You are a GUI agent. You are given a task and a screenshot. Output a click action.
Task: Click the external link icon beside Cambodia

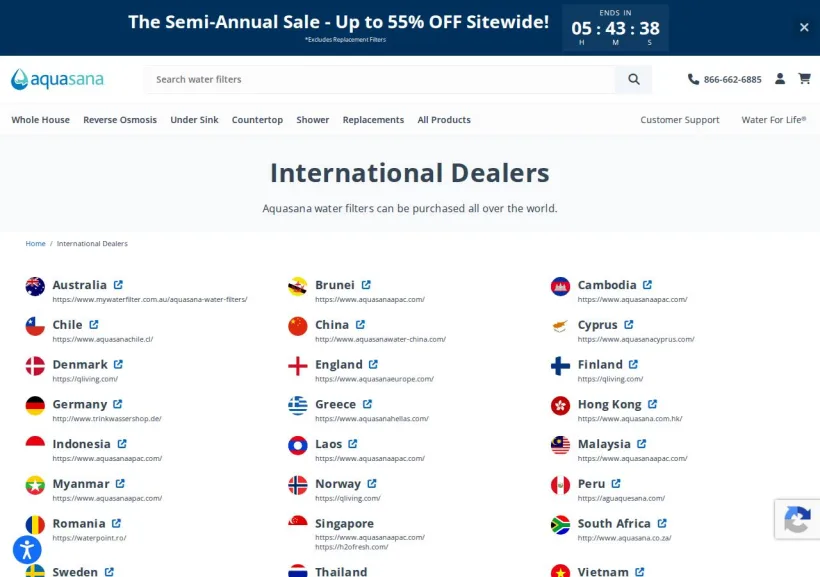pyautogui.click(x=647, y=285)
